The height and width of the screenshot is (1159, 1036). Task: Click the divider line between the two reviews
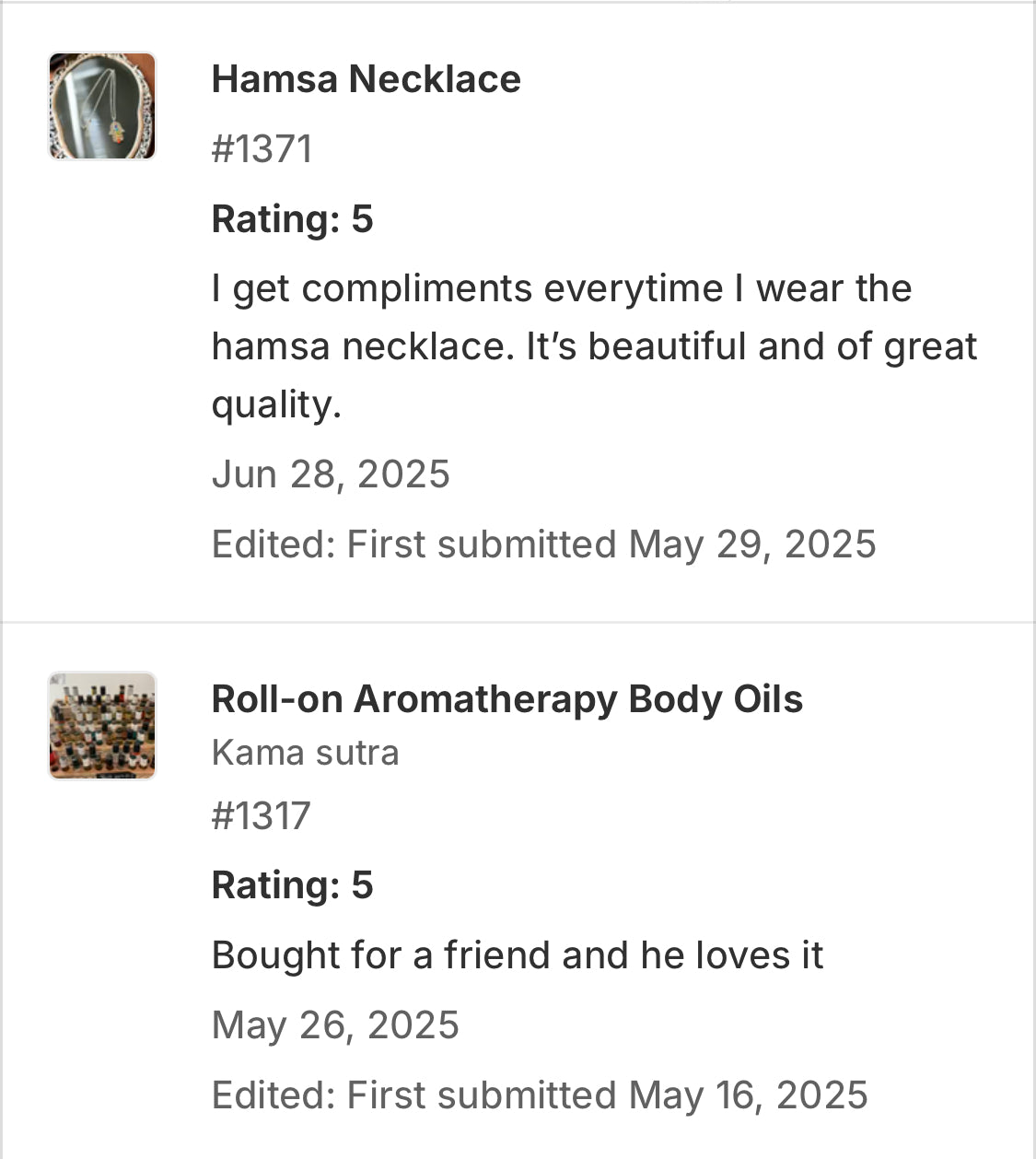pos(518,623)
